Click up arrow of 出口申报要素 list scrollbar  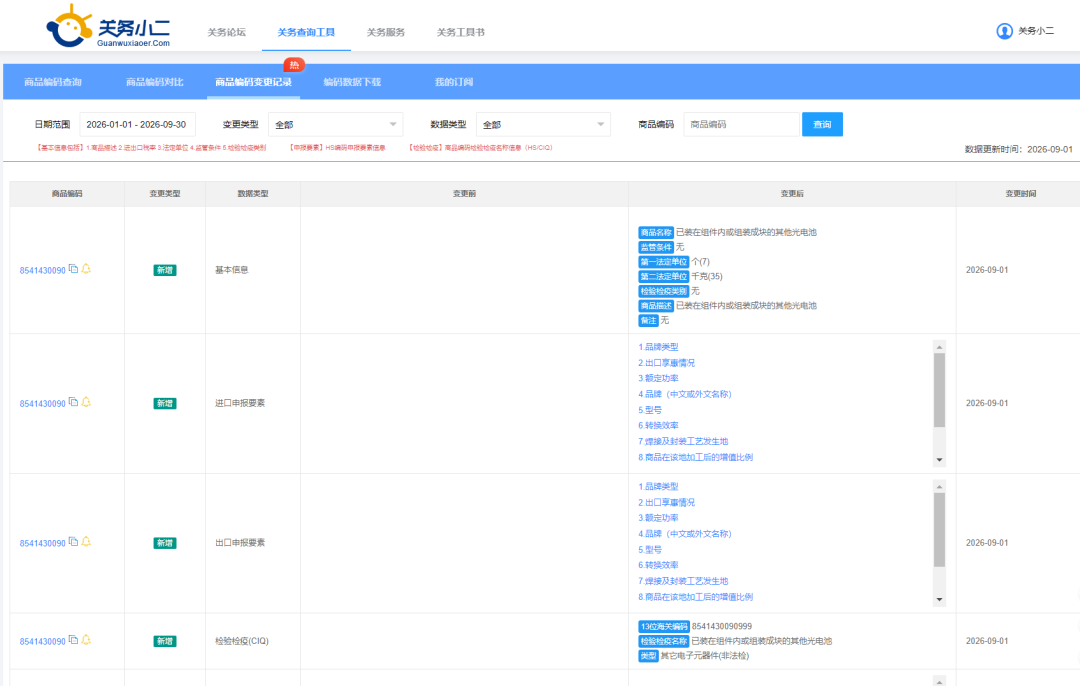point(939,486)
